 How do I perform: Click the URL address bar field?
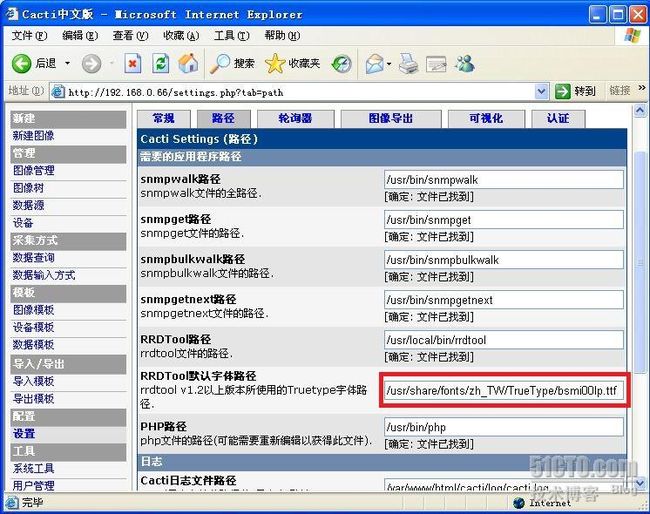click(x=300, y=92)
